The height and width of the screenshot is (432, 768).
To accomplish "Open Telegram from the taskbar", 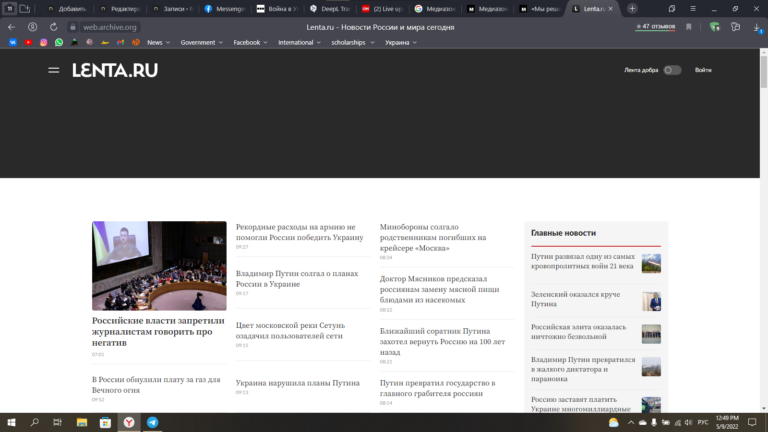I will pos(152,422).
